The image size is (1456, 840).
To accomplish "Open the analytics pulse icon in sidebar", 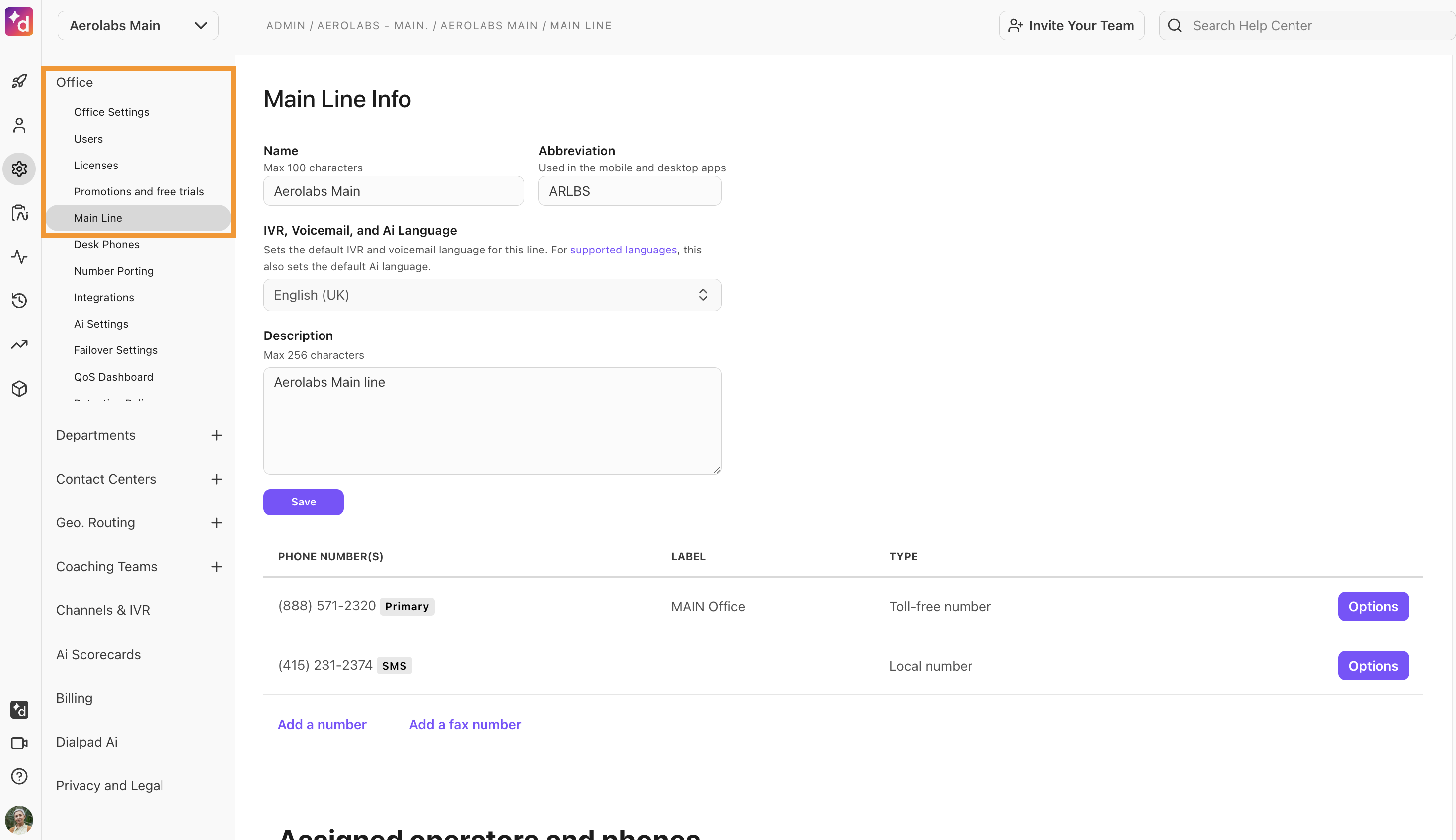I will point(19,257).
